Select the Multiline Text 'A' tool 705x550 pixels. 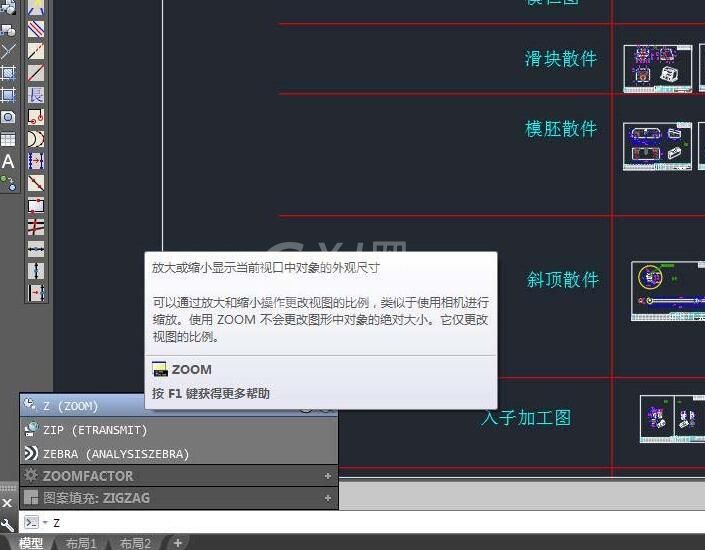click(8, 161)
